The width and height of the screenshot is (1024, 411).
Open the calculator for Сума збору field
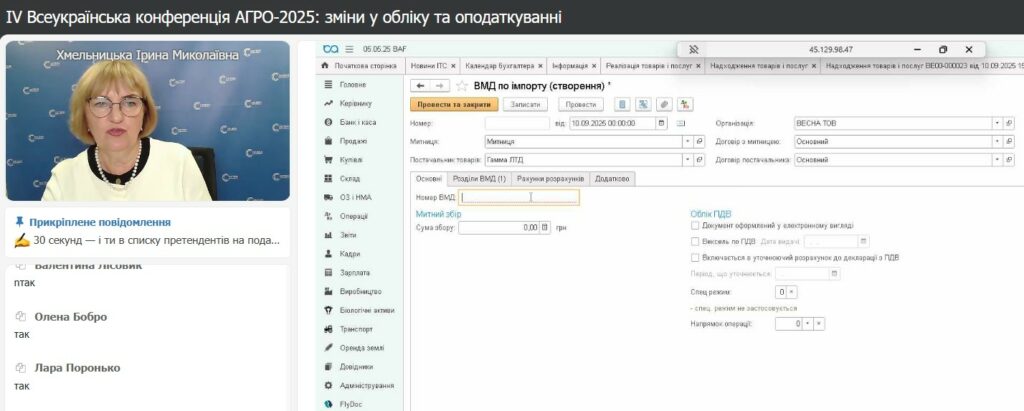[x=545, y=228]
